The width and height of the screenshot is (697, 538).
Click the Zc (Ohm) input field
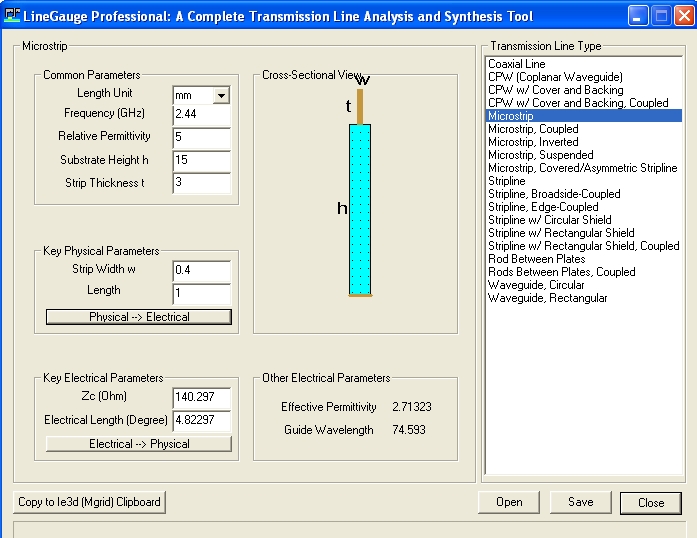coord(201,397)
